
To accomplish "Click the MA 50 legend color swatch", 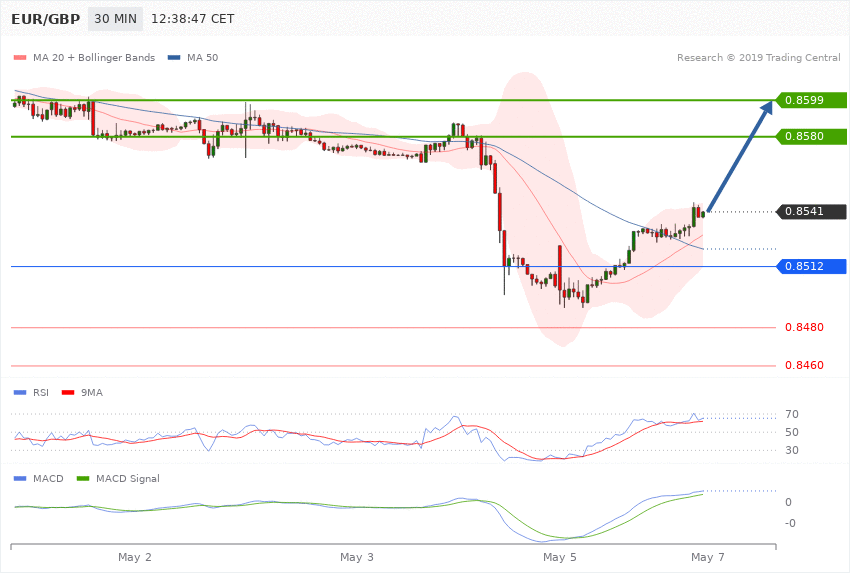I will tap(174, 57).
